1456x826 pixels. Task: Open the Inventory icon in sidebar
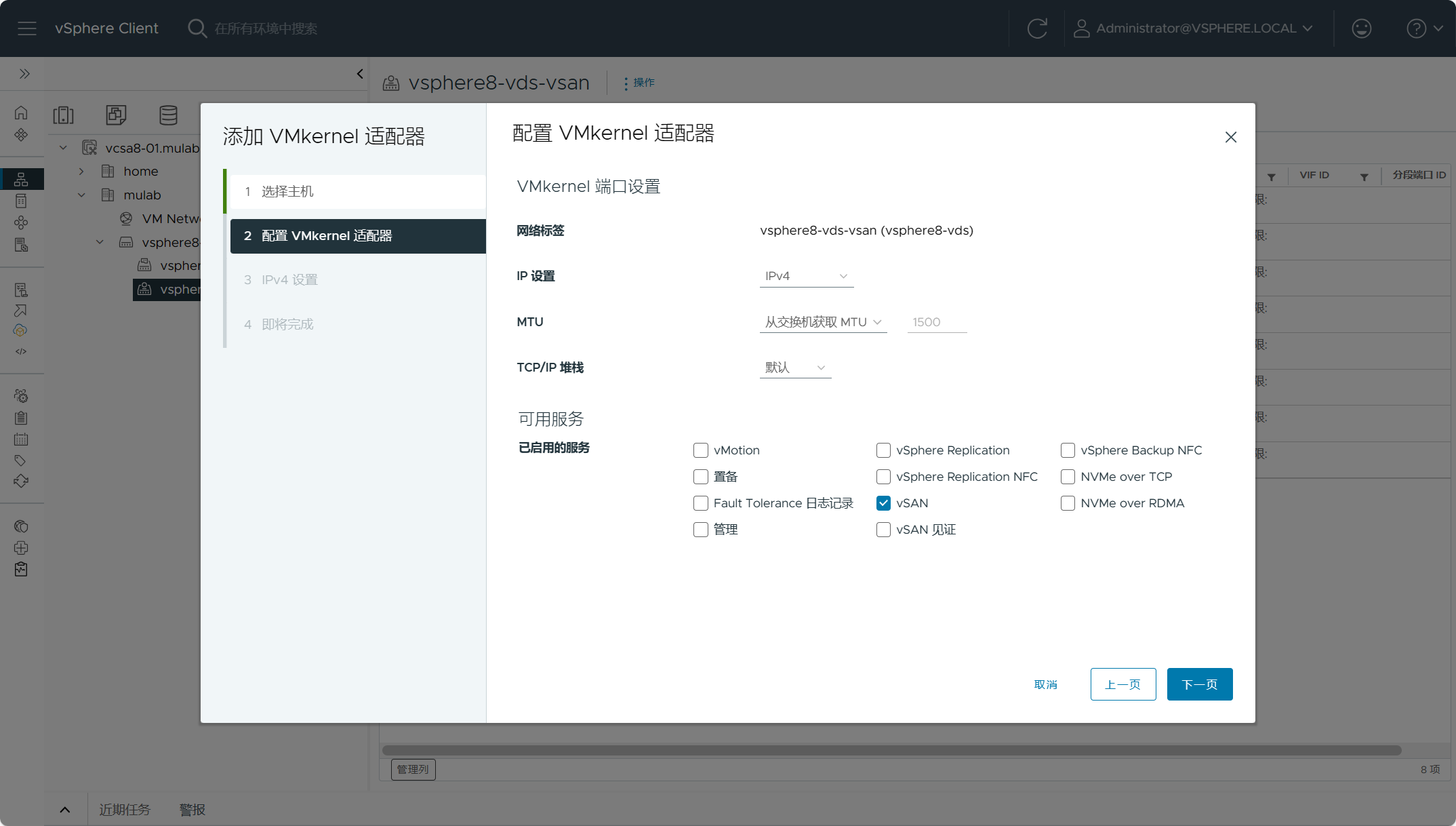click(21, 179)
